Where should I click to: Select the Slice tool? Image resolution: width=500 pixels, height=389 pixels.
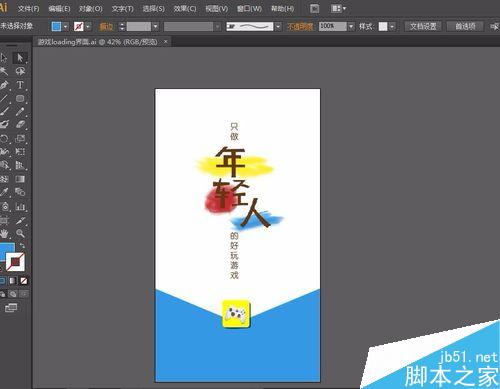coord(20,220)
